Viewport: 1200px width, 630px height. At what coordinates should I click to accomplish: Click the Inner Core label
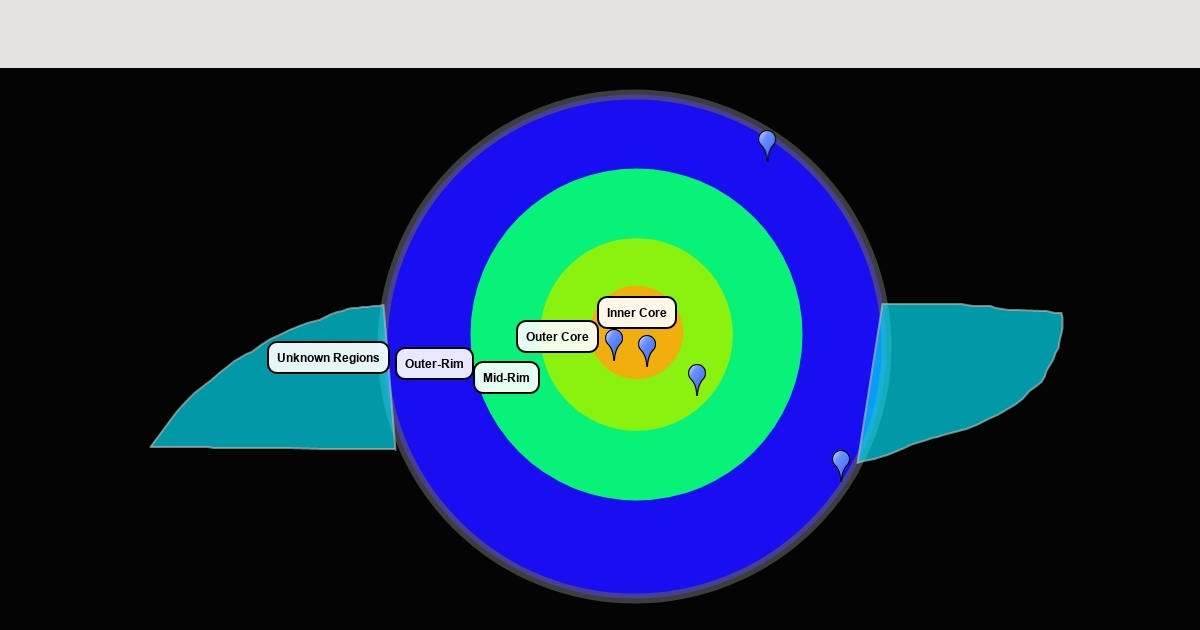[x=637, y=313]
